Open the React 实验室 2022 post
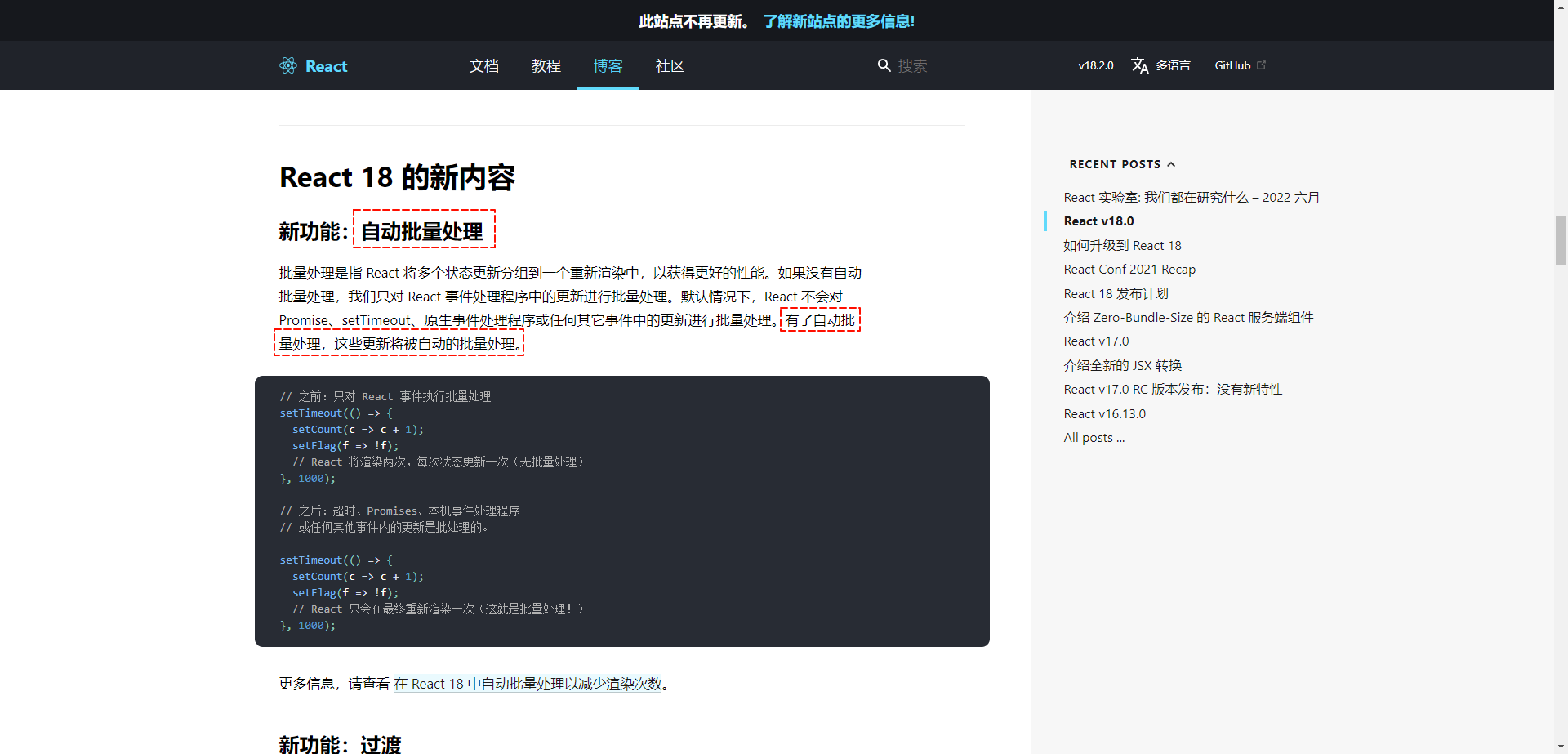The height and width of the screenshot is (754, 1568). (x=1191, y=198)
